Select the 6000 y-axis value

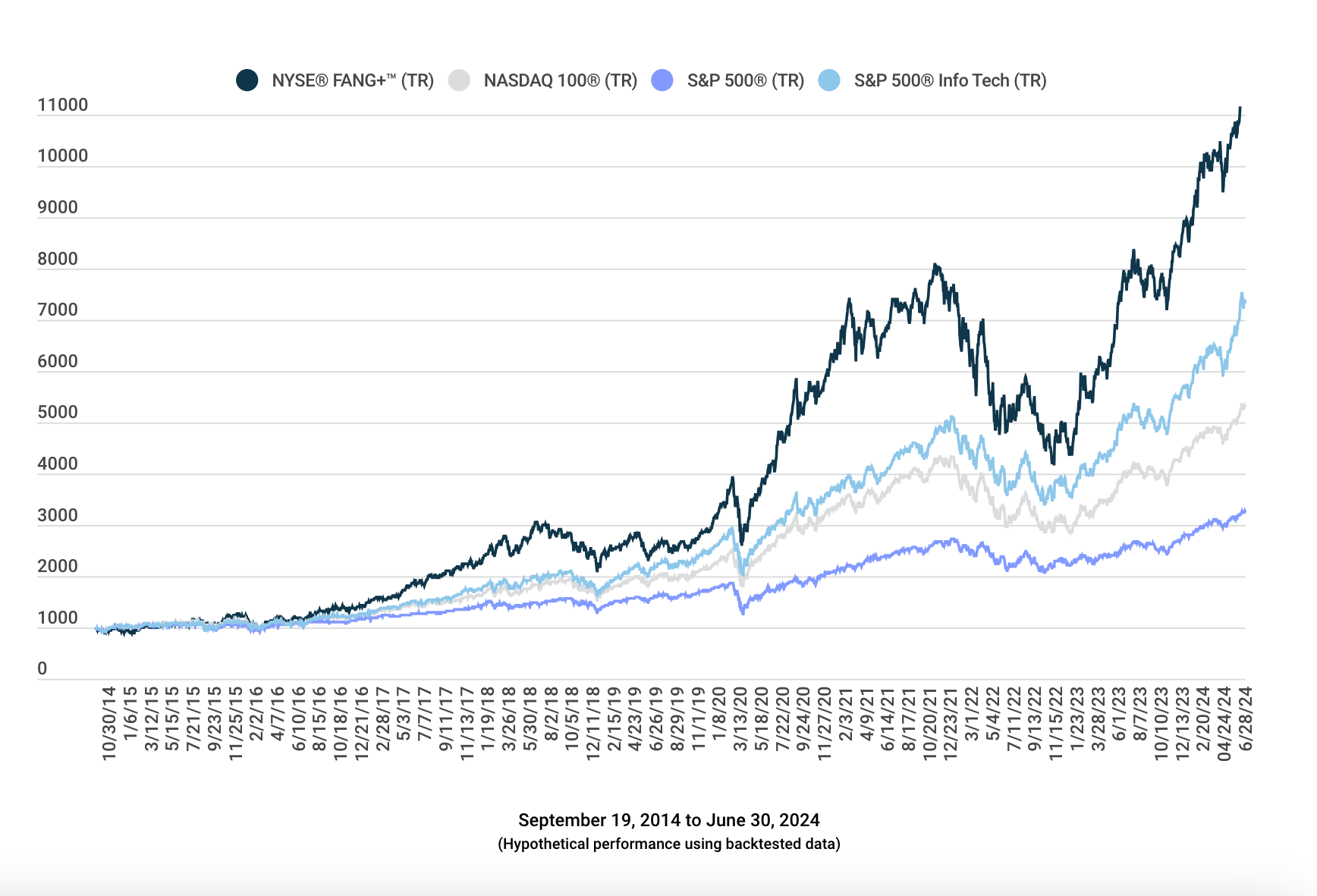[58, 361]
